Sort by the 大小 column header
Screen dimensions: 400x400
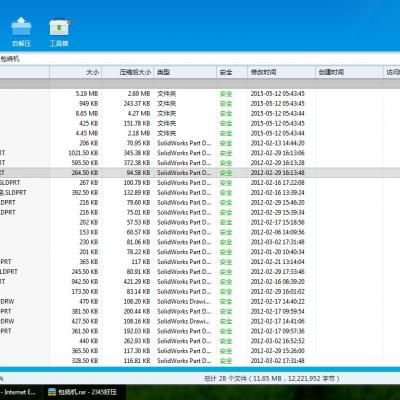pos(76,72)
